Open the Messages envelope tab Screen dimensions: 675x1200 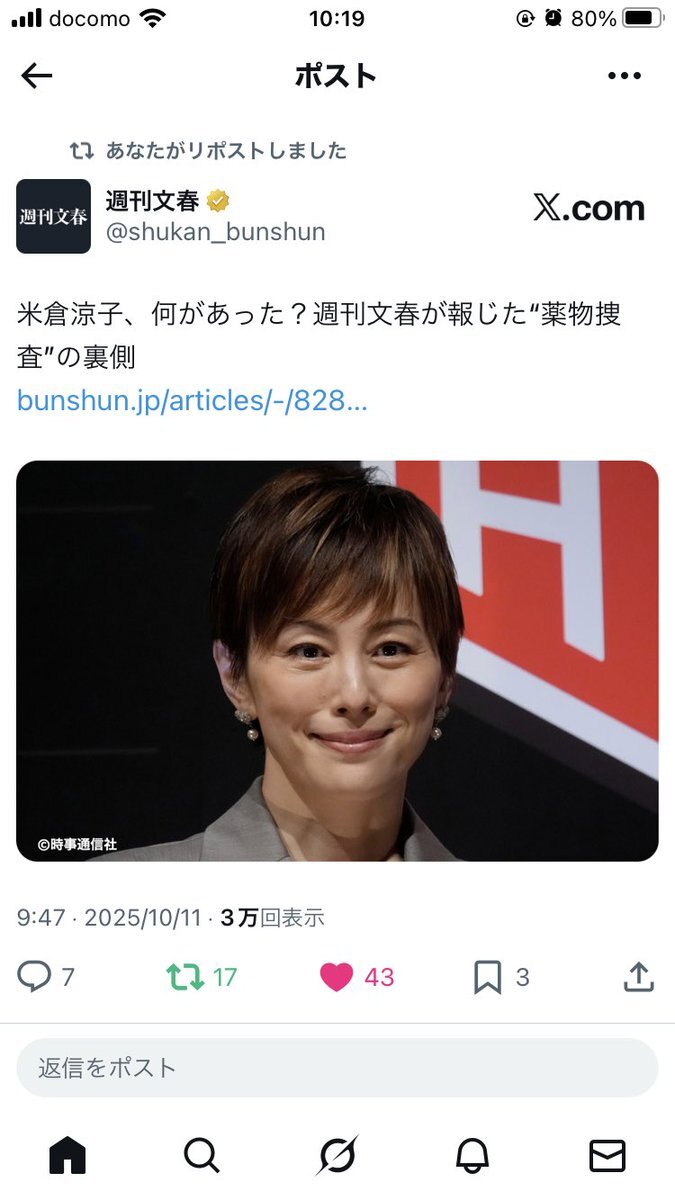pyautogui.click(x=607, y=1156)
